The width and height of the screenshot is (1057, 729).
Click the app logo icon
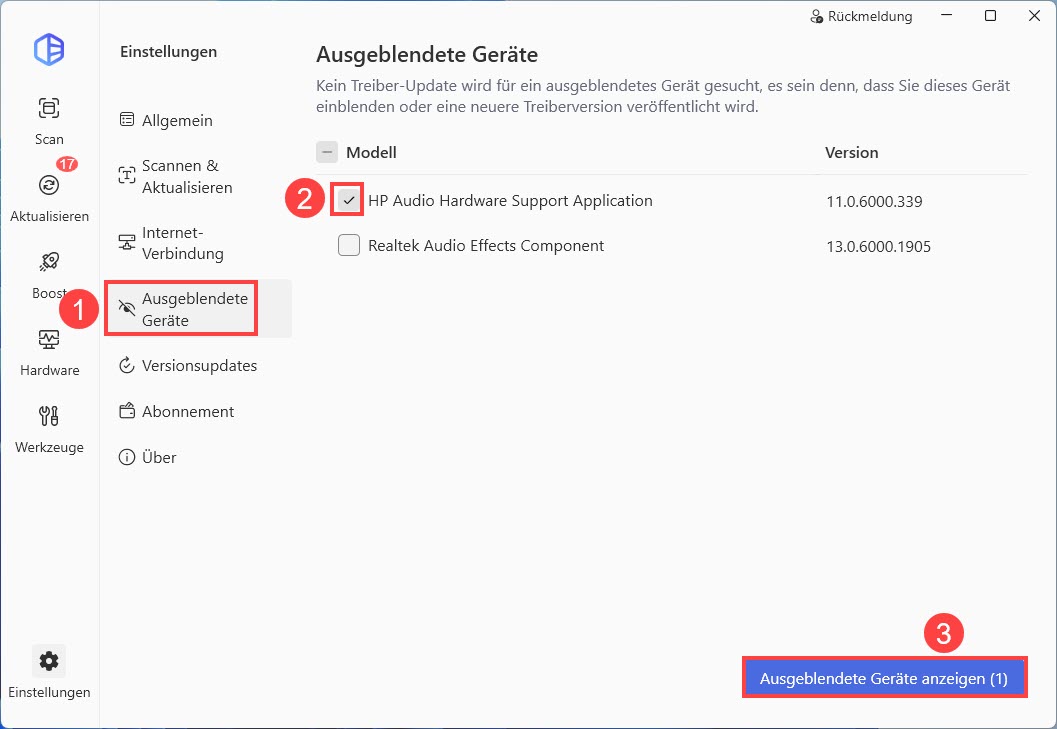[49, 49]
